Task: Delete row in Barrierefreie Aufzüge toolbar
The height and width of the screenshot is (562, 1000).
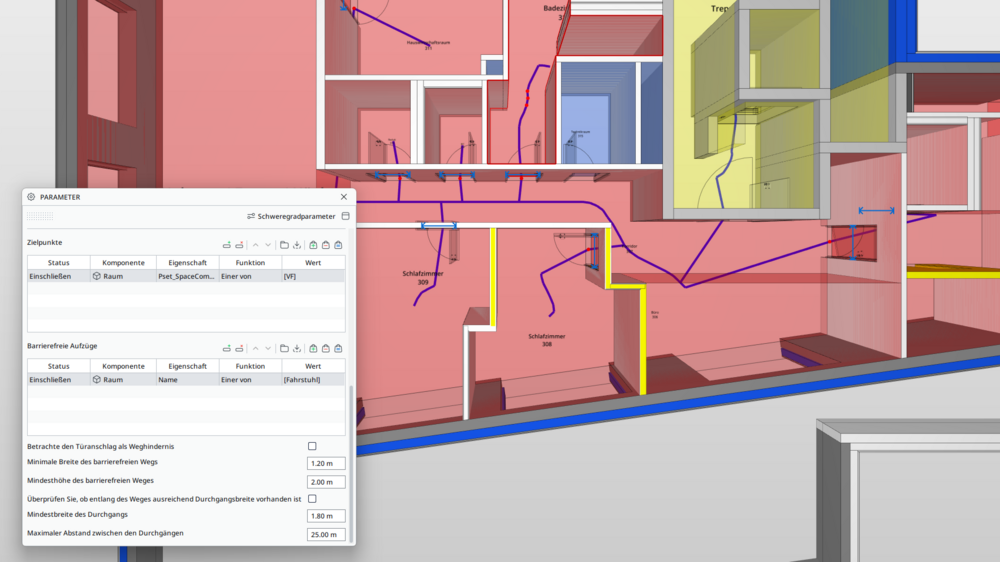Action: tap(239, 348)
